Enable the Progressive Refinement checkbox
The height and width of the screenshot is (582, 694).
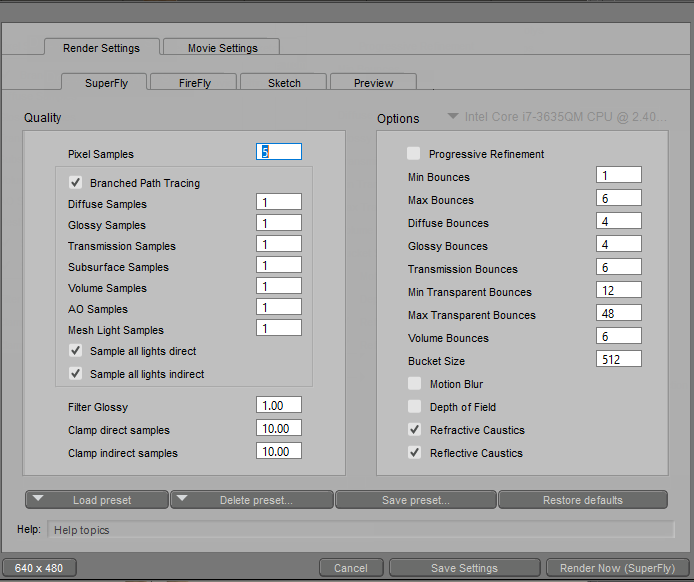coord(414,154)
